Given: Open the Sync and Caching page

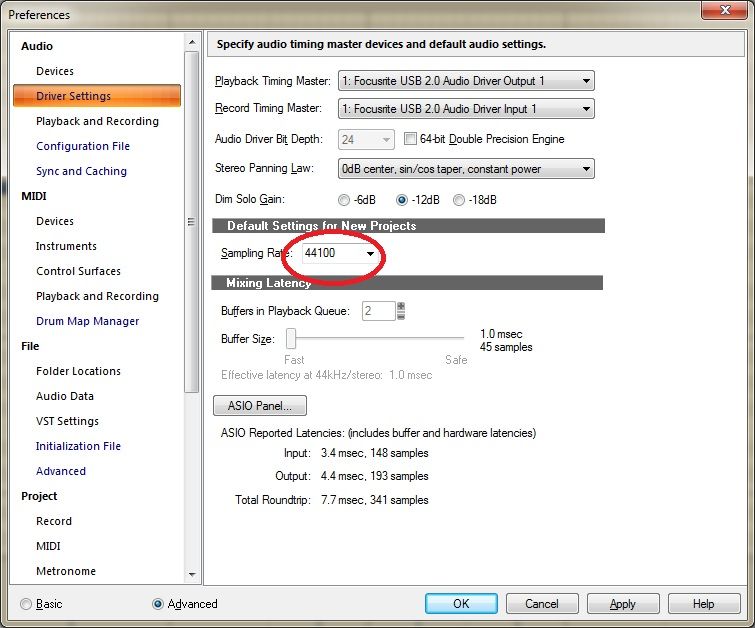Looking at the screenshot, I should coord(81,171).
